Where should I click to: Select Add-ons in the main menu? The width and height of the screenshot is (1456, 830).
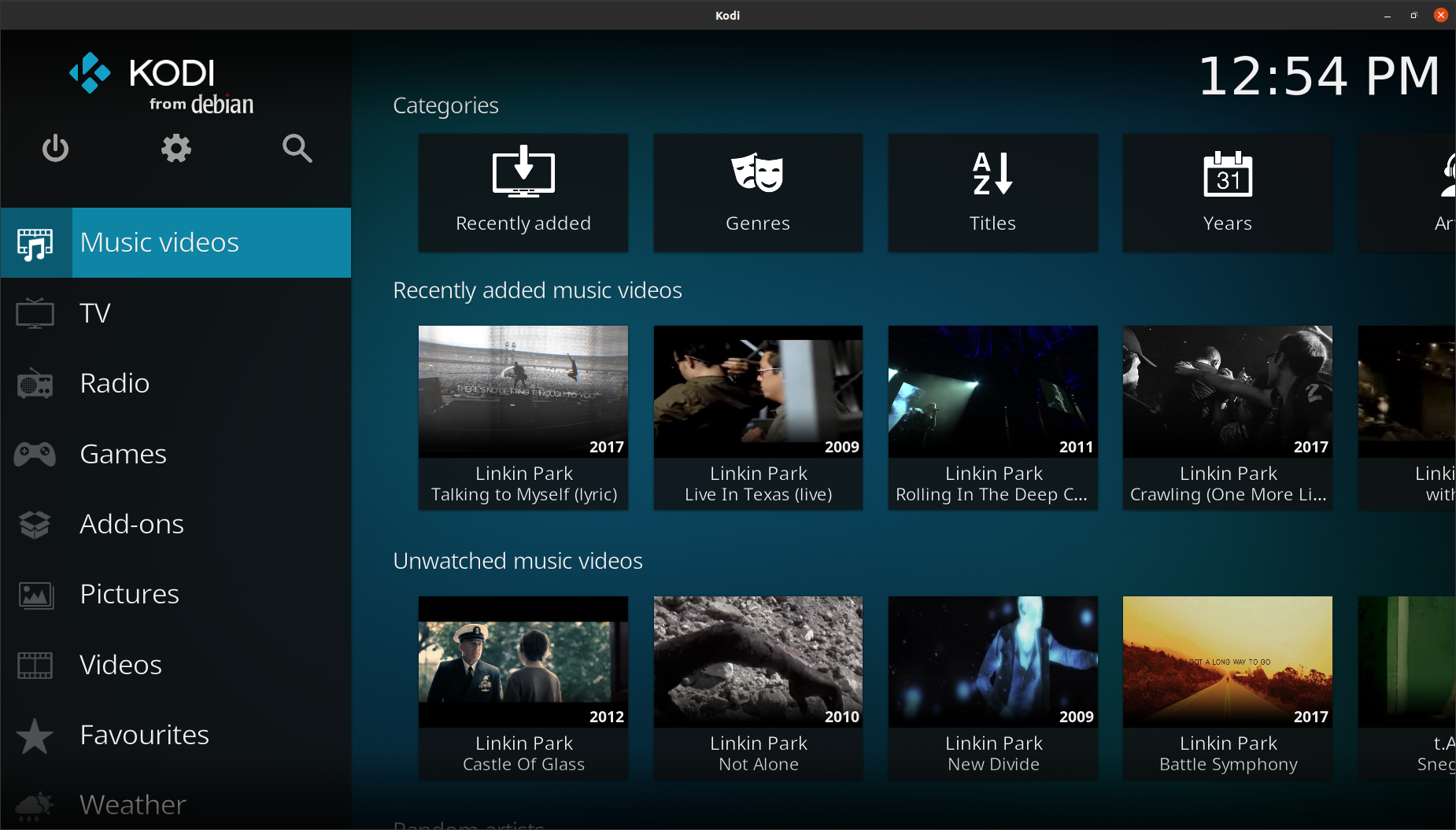(x=176, y=524)
